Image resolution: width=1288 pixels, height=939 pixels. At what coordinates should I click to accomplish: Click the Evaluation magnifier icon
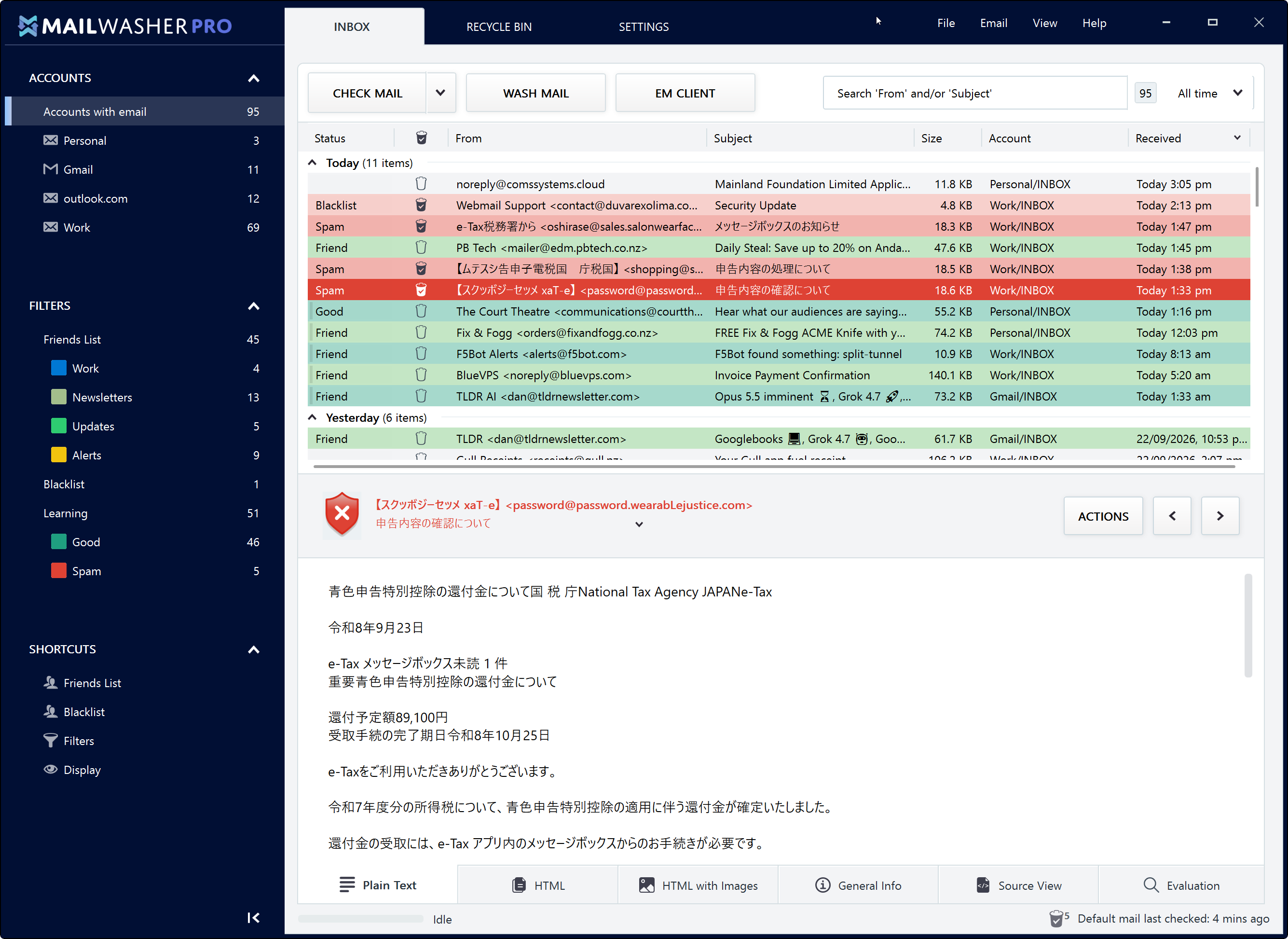[1151, 885]
